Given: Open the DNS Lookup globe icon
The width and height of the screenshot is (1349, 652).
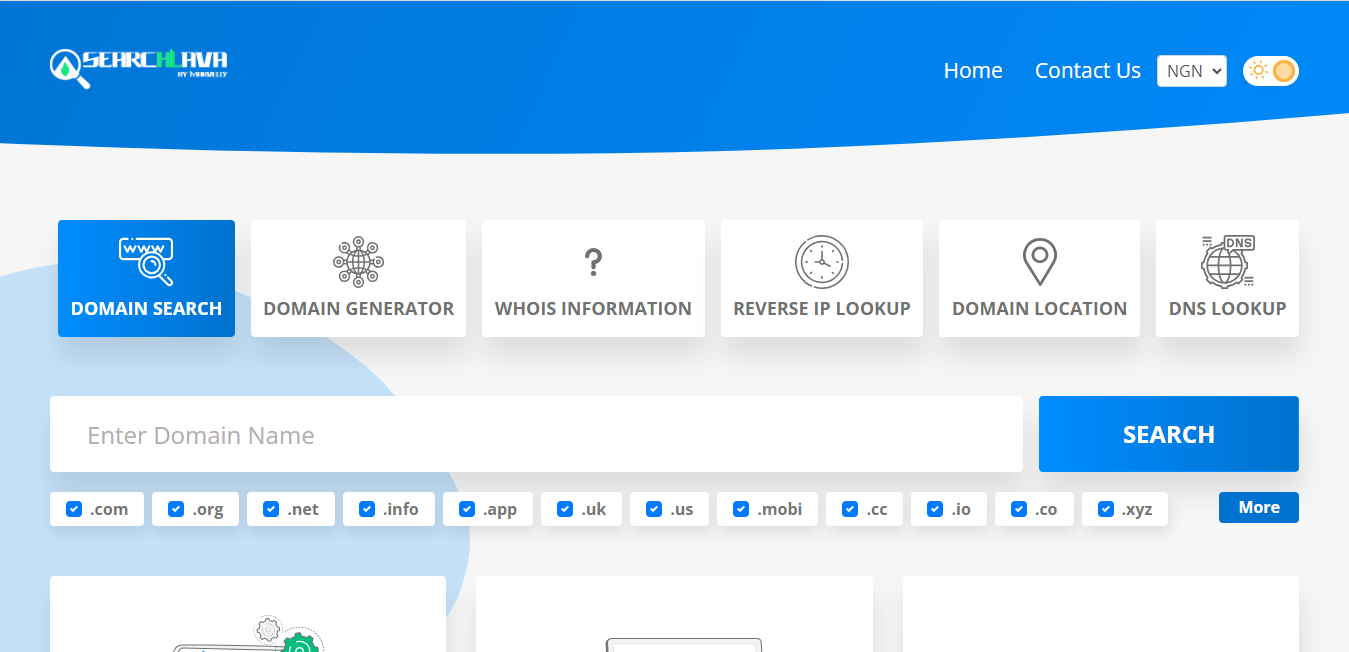Looking at the screenshot, I should [x=1227, y=262].
